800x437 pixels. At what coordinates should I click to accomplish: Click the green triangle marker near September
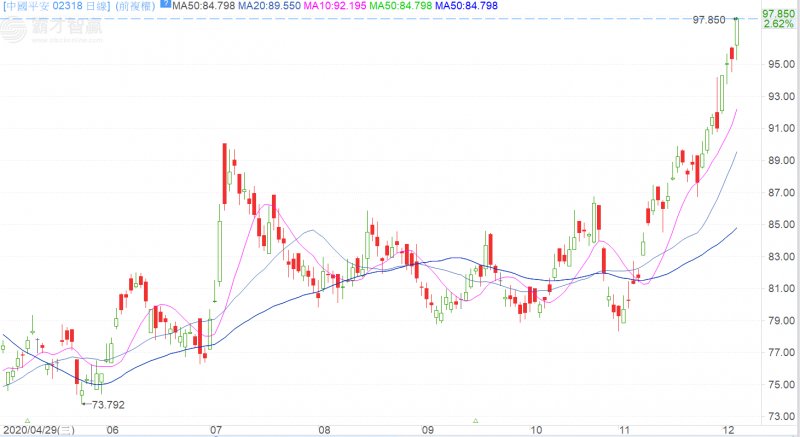click(x=475, y=420)
